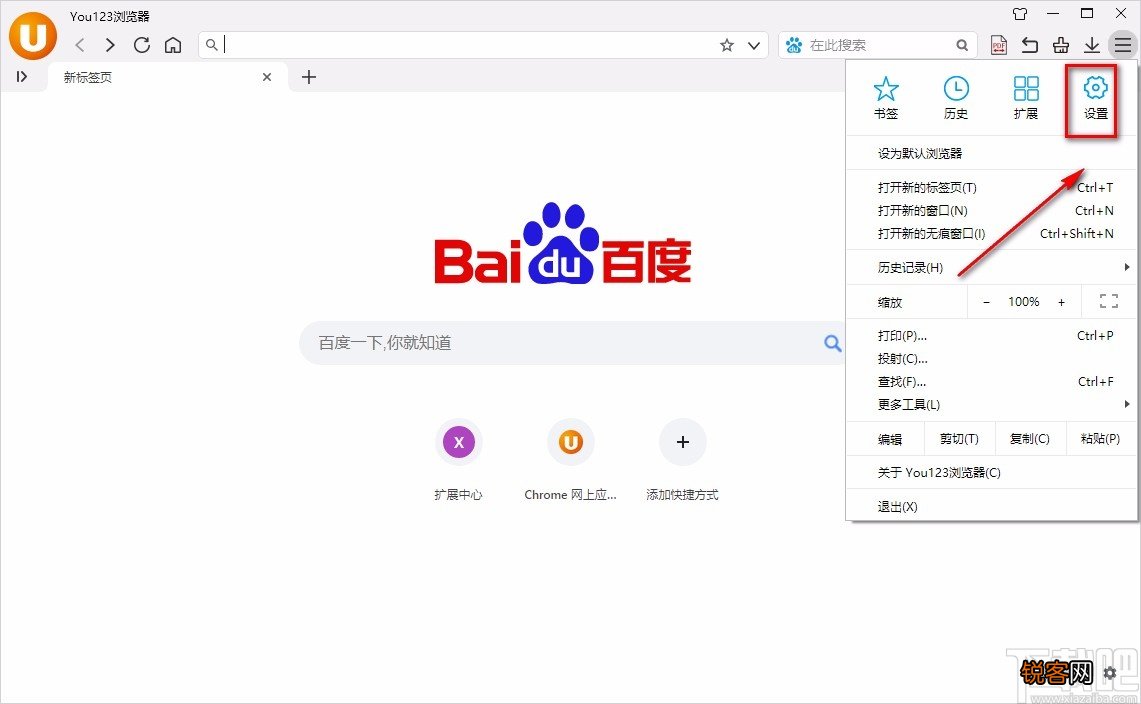Choose 打印(P)... menu item
This screenshot has height=704, width=1141.
point(991,336)
